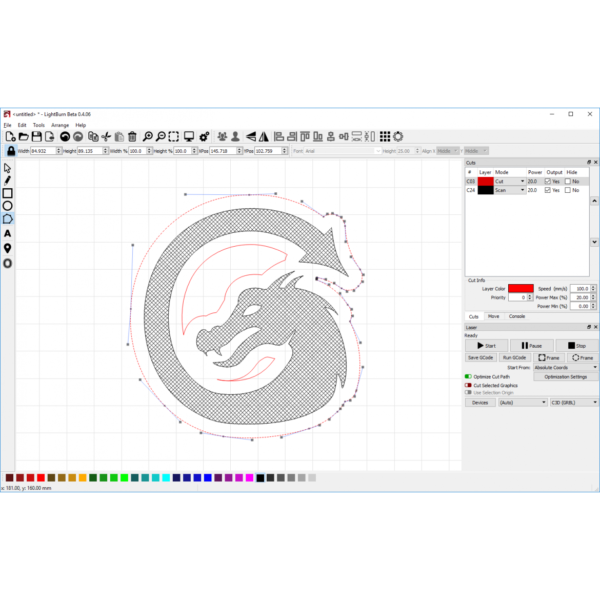600x600 pixels.
Task: Choose the text tool
Action: 8,233
